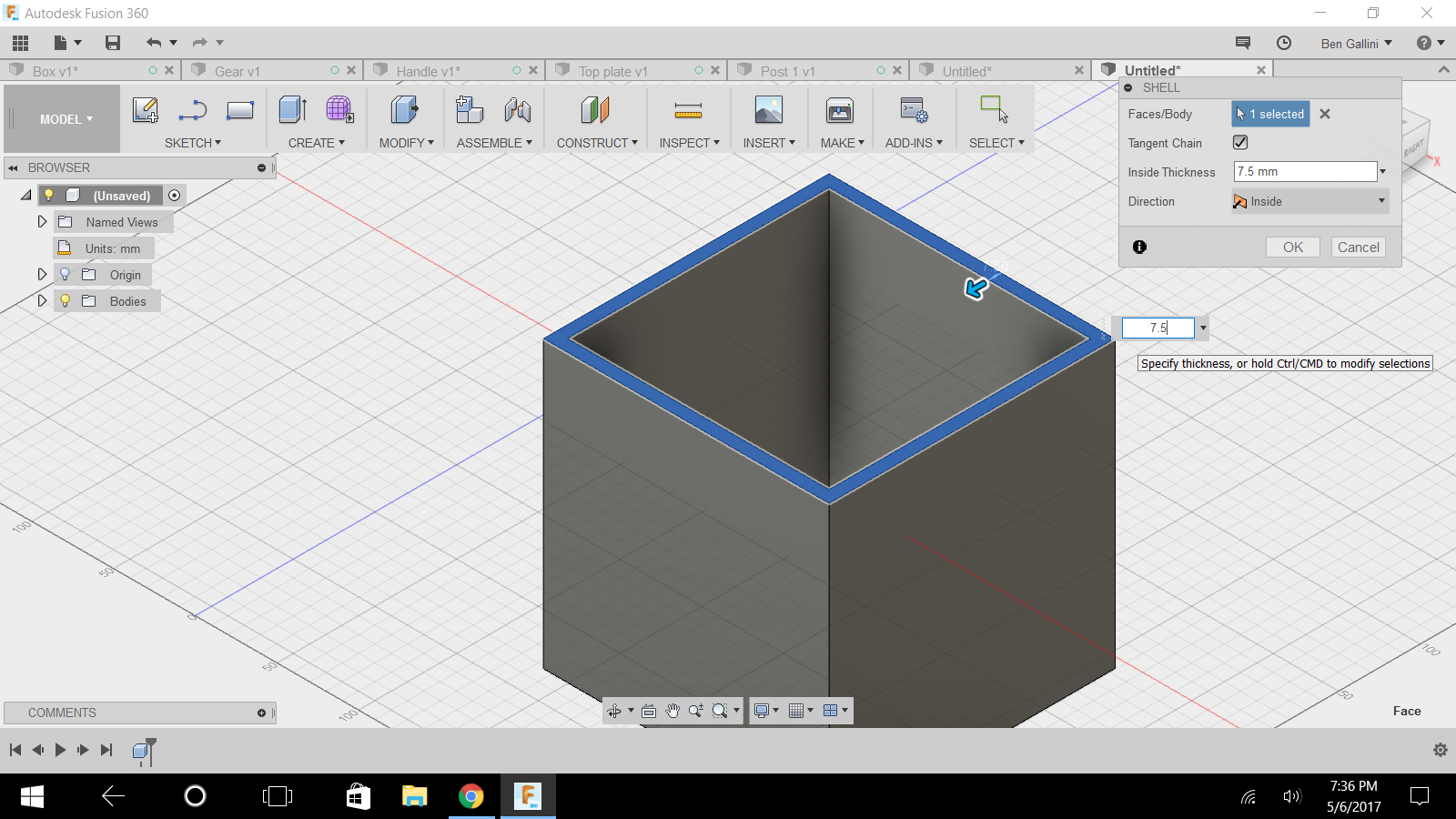Click OK in the Shell dialog

[1293, 247]
